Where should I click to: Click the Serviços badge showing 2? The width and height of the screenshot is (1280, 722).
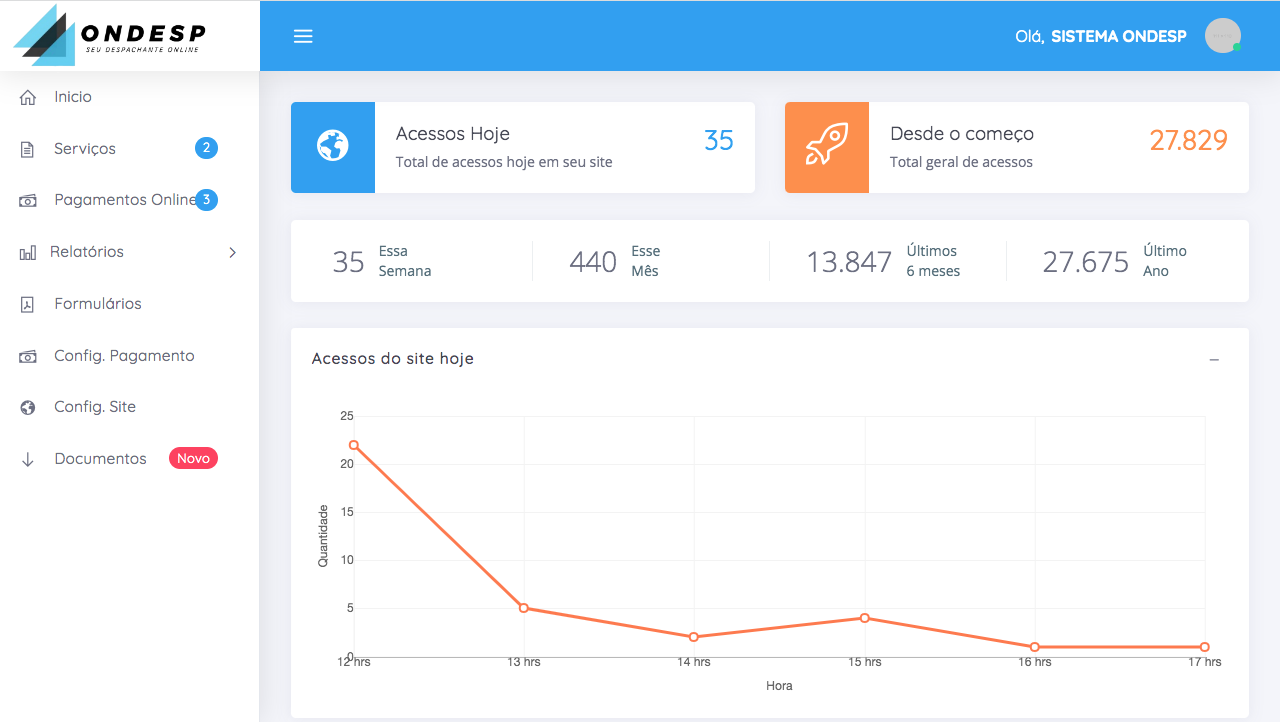click(206, 148)
